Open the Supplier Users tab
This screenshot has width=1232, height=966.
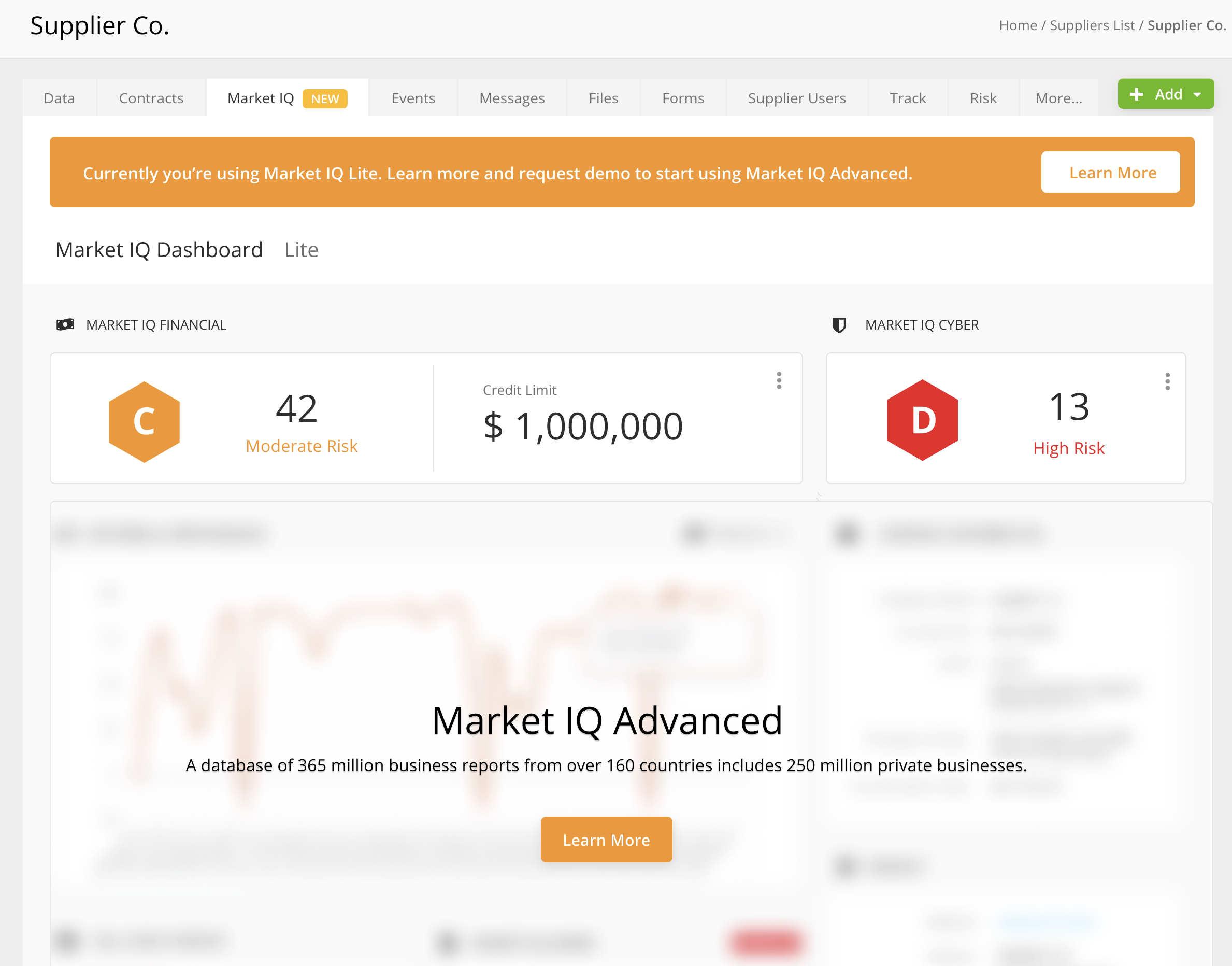(797, 97)
